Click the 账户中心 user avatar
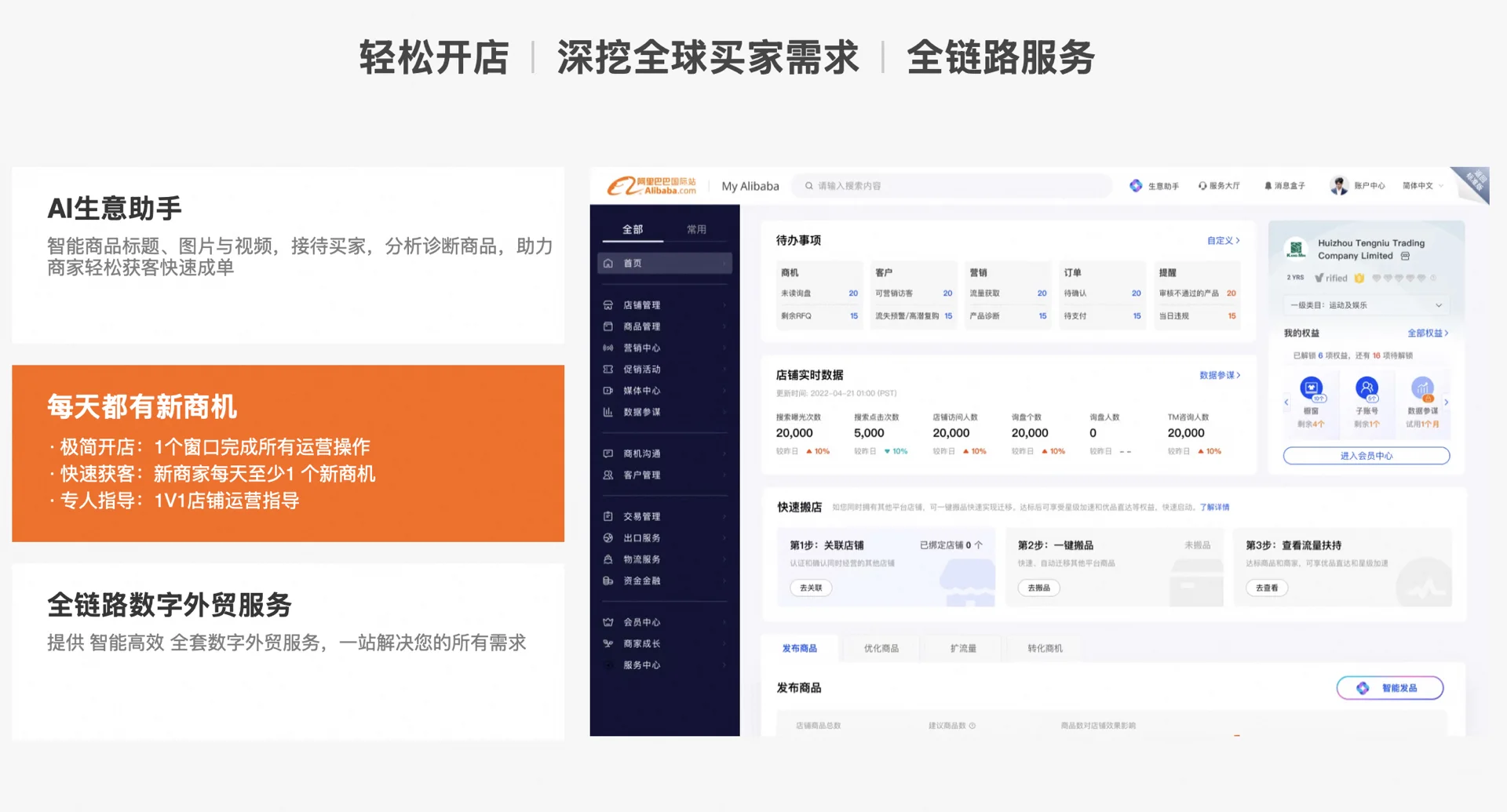 click(x=1339, y=186)
